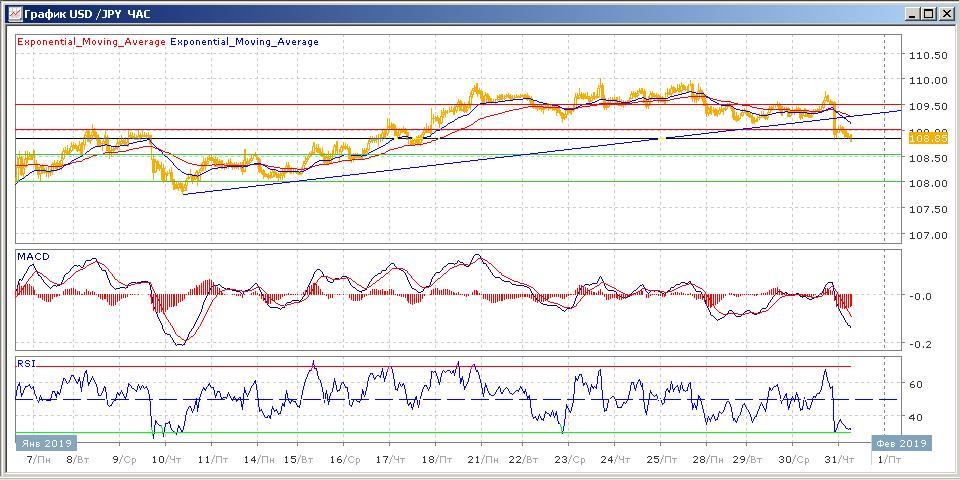
Task: Click the MACD -0.0 scale label
Action: [x=920, y=296]
